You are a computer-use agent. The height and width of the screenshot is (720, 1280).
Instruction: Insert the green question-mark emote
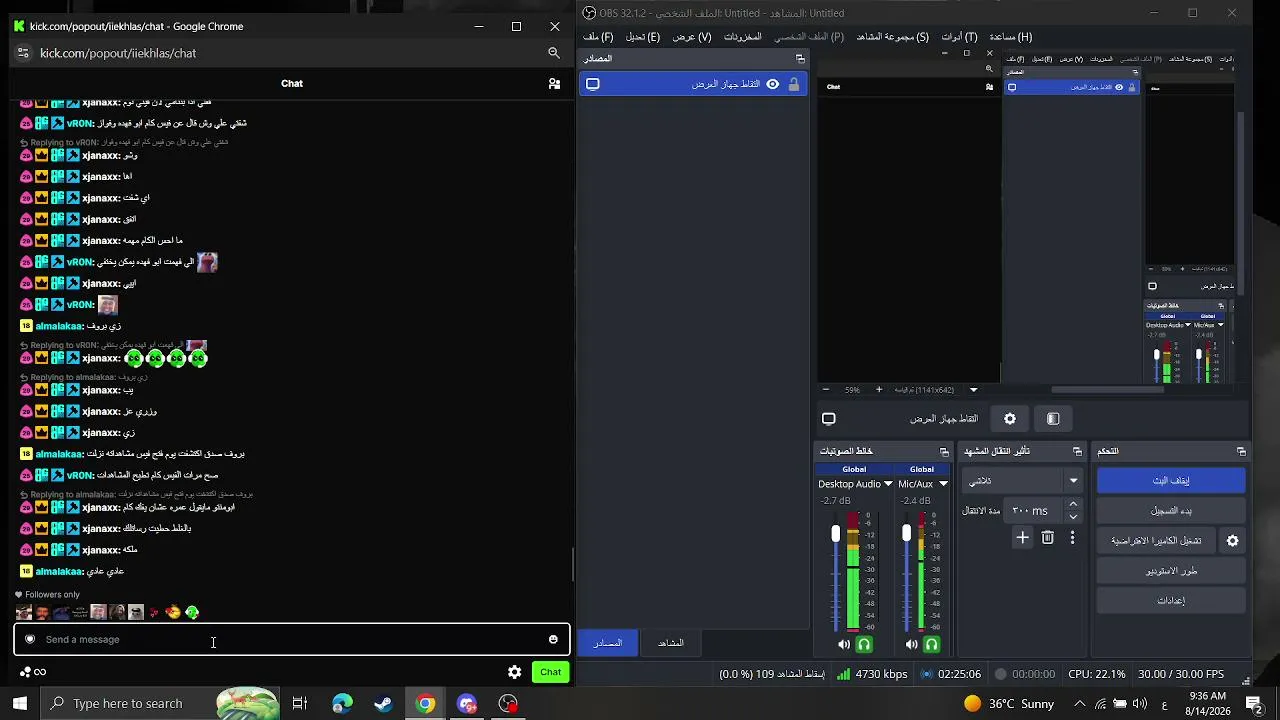tap(192, 612)
